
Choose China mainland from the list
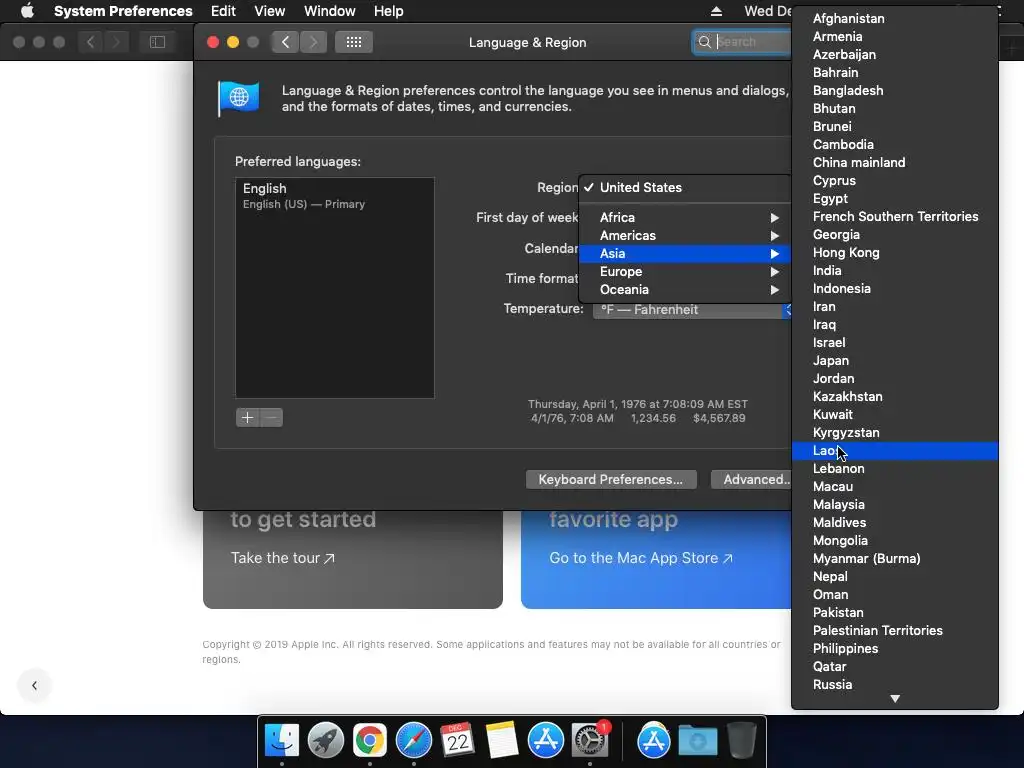click(895, 163)
